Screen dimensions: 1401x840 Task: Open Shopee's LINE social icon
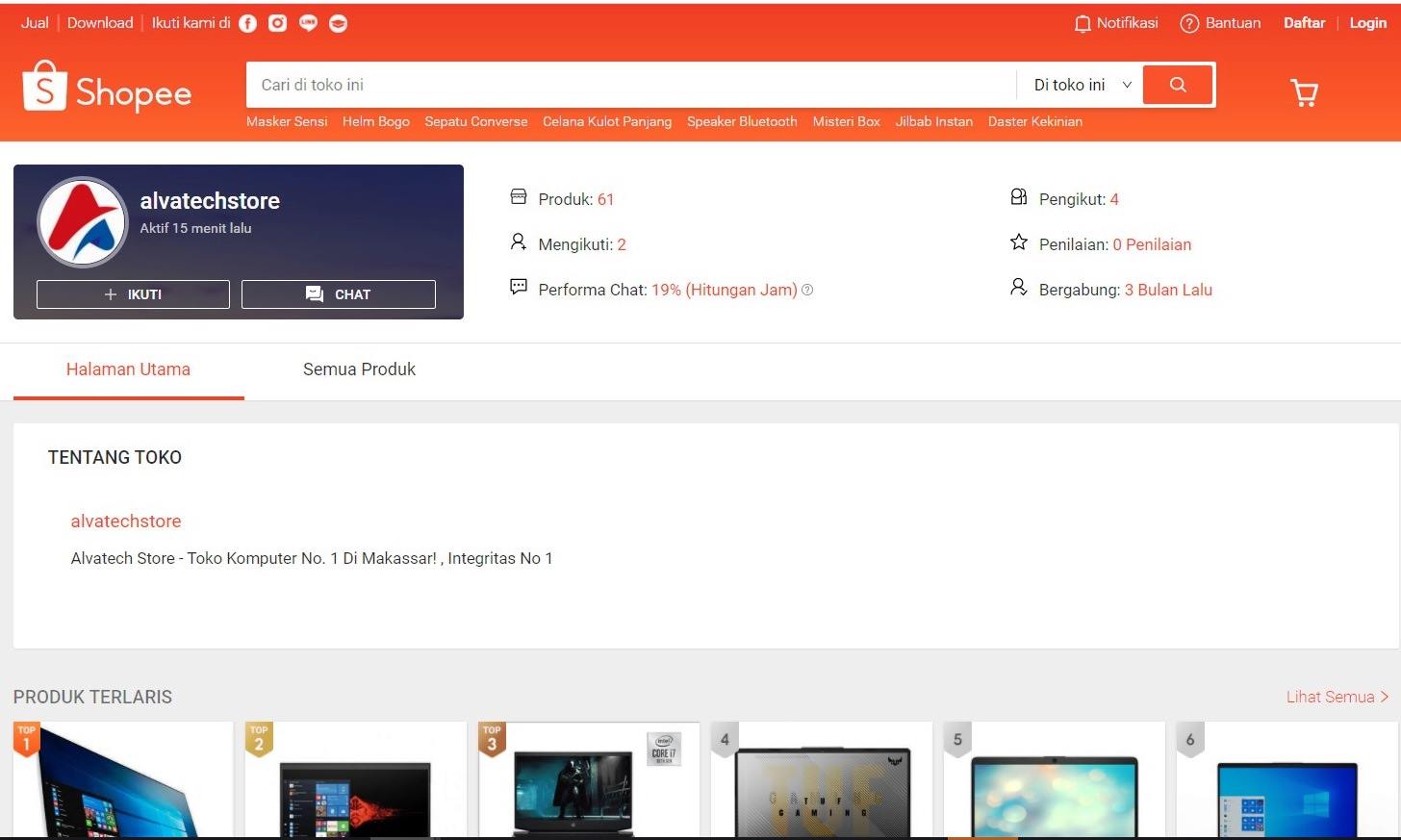(308, 23)
